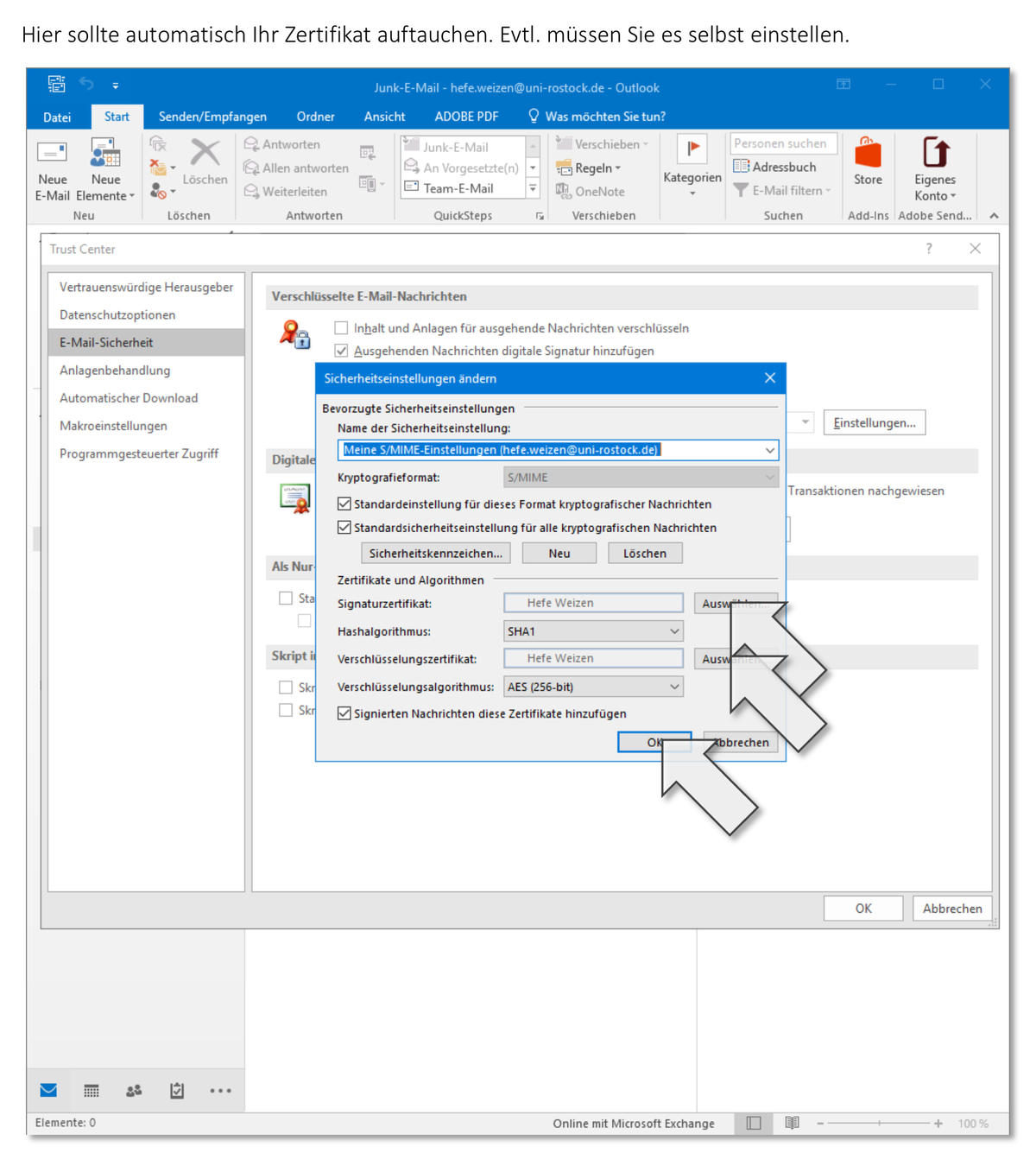Zoom out with the minus button
Image resolution: width=1036 pixels, height=1153 pixels.
pos(820,1123)
